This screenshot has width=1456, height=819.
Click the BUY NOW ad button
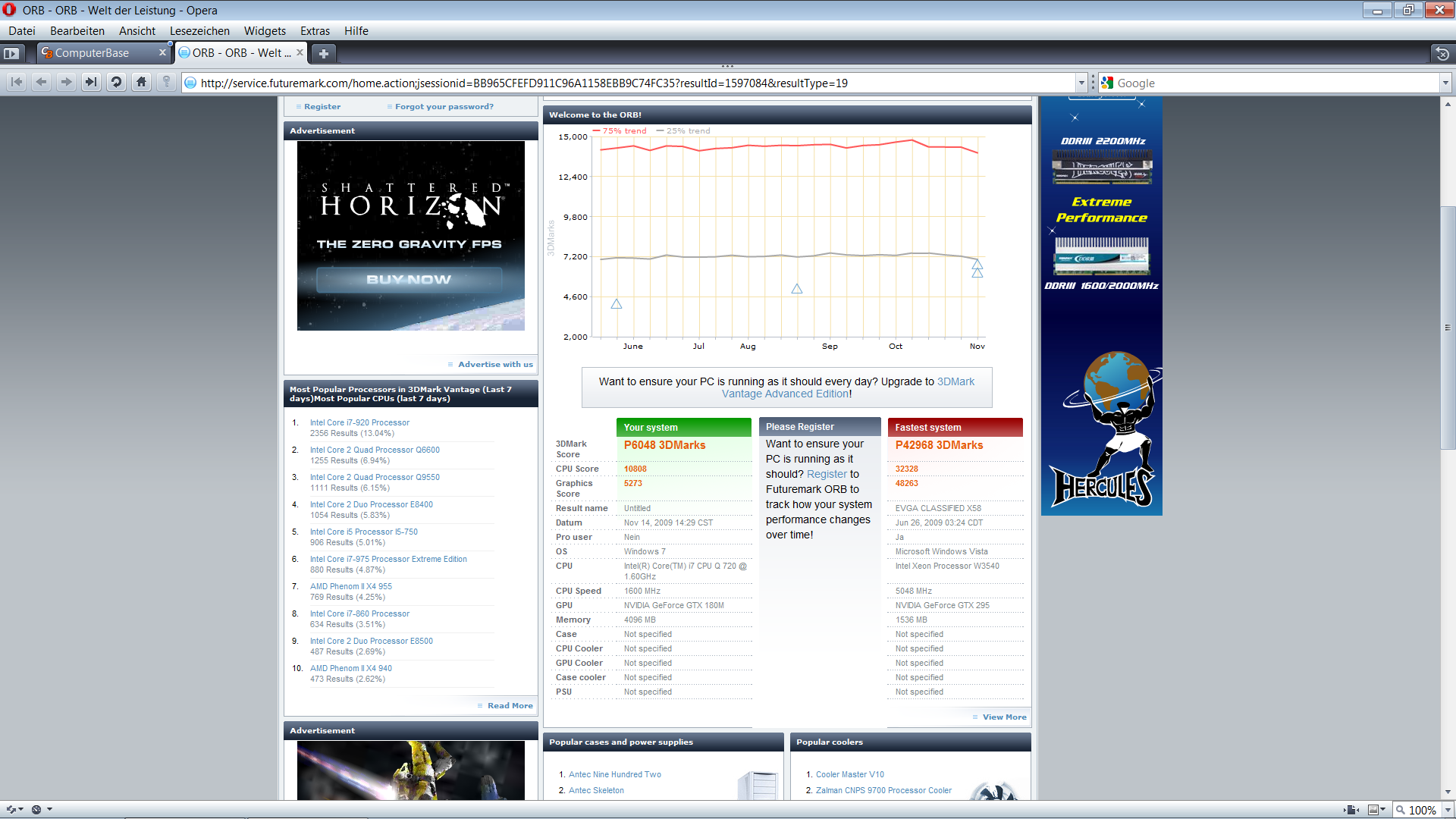409,280
